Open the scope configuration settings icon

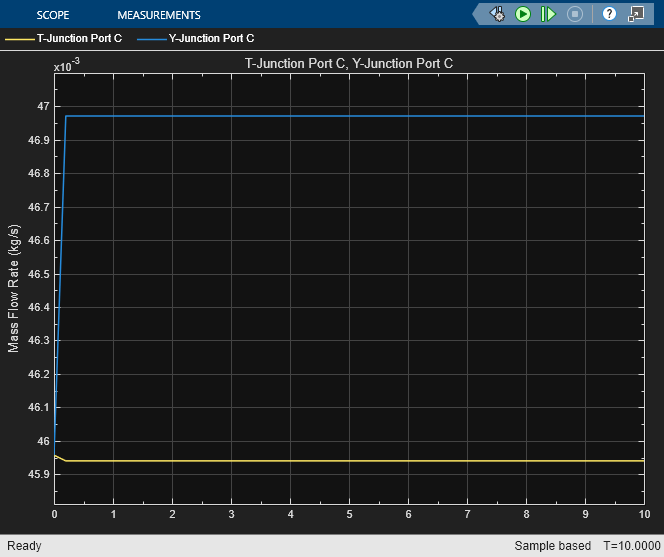tap(498, 14)
